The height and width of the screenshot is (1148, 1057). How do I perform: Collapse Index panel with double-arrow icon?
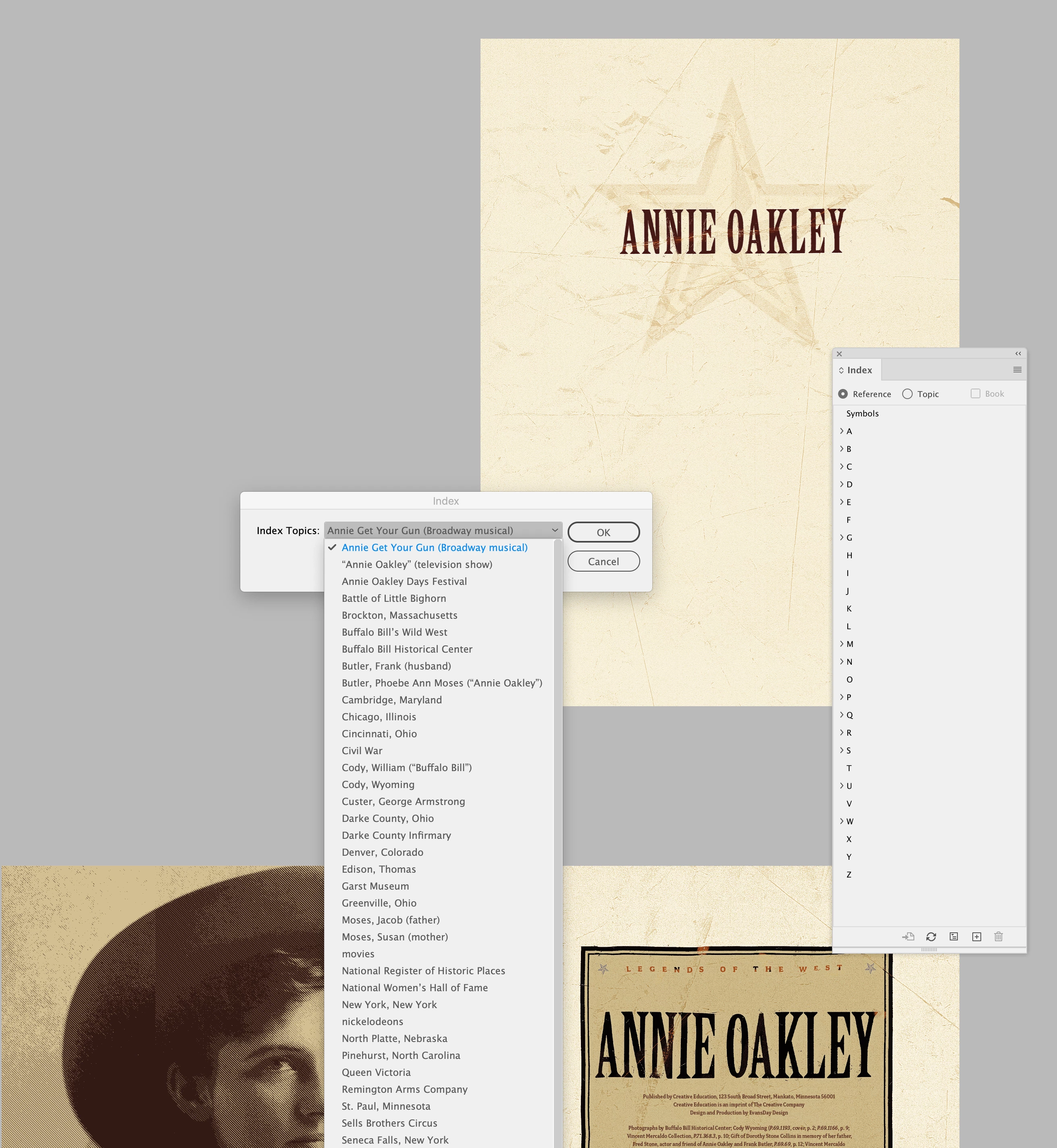[1017, 354]
